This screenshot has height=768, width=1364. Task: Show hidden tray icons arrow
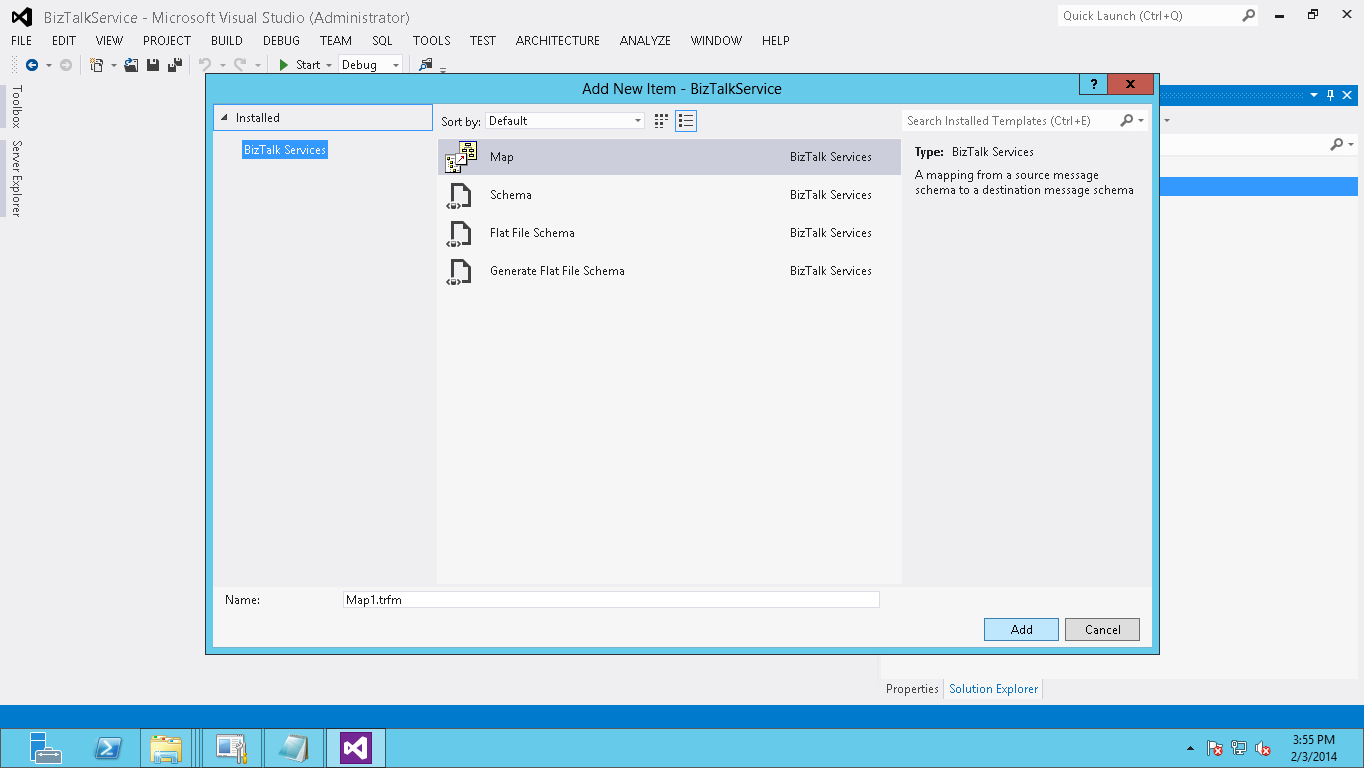(x=1190, y=748)
